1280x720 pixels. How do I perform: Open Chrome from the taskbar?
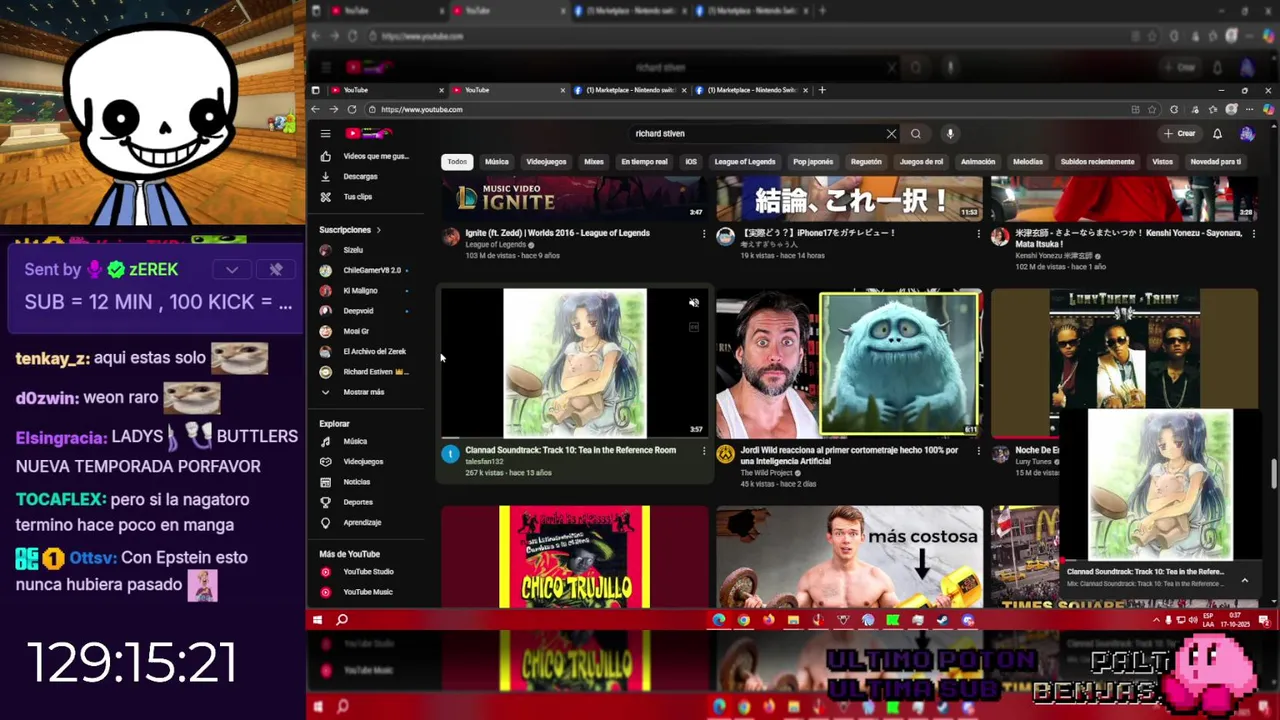[x=743, y=620]
